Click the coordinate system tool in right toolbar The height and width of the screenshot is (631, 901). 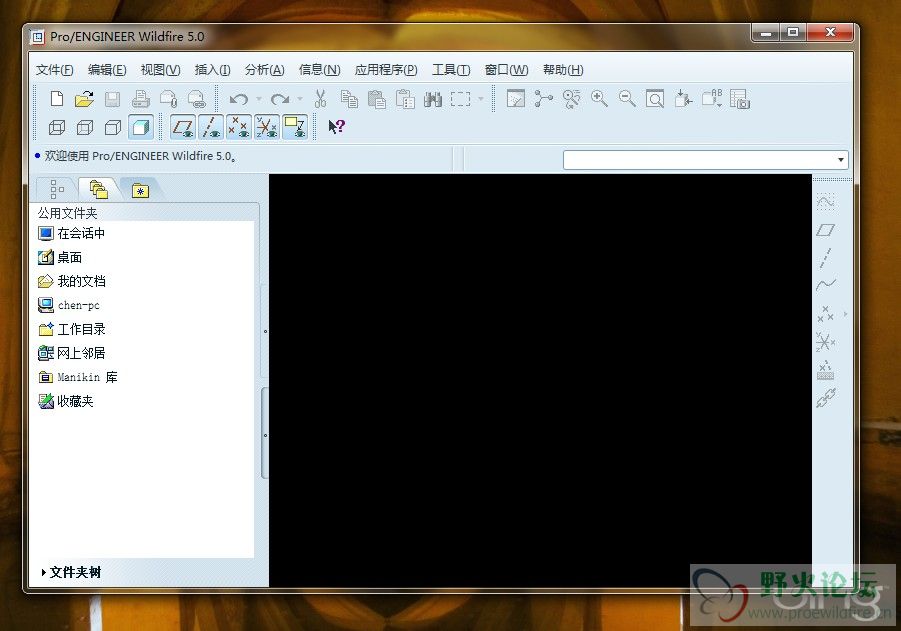[826, 341]
